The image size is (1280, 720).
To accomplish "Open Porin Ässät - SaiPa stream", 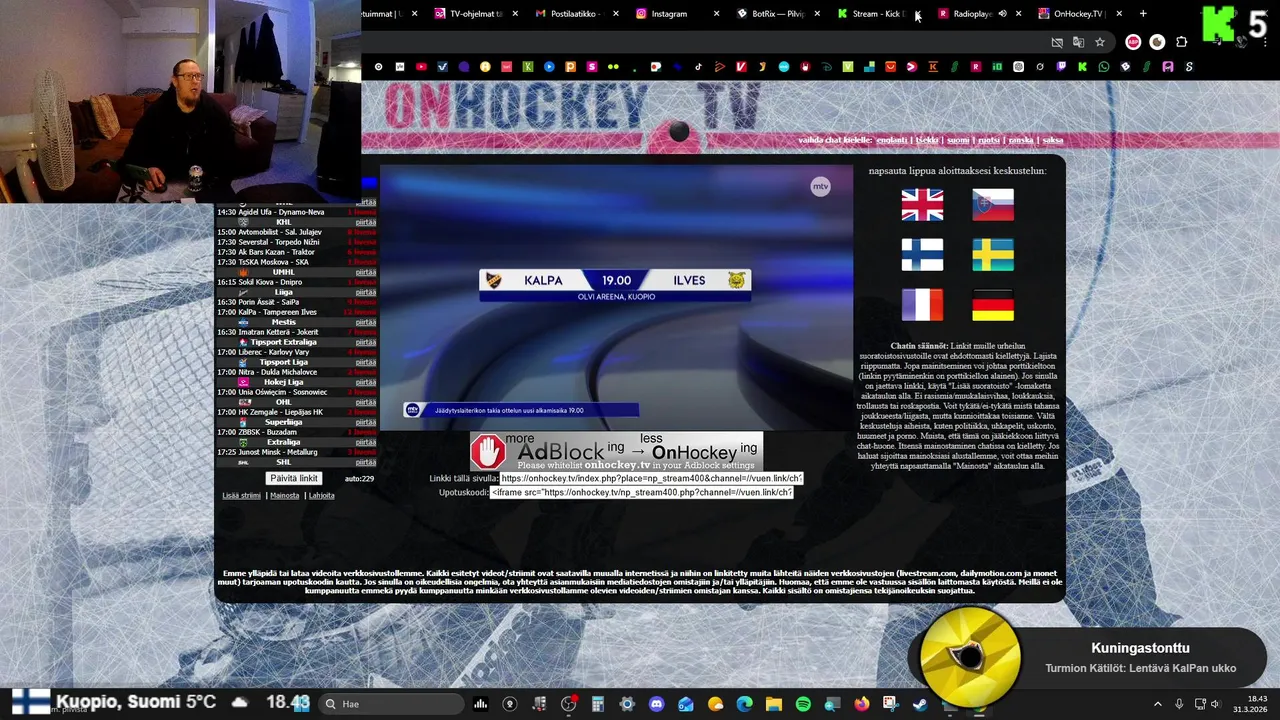I will point(268,302).
